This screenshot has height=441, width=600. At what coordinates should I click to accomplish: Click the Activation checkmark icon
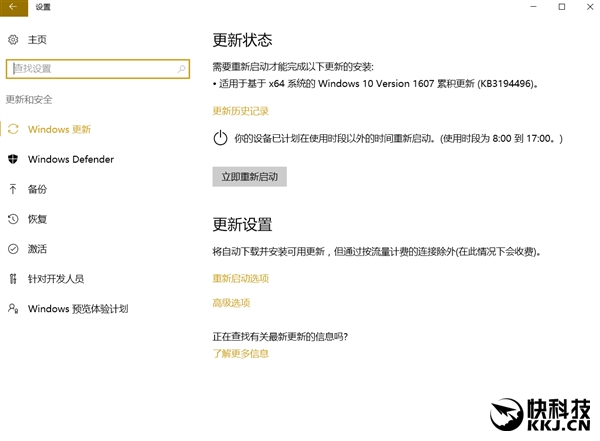(x=13, y=249)
